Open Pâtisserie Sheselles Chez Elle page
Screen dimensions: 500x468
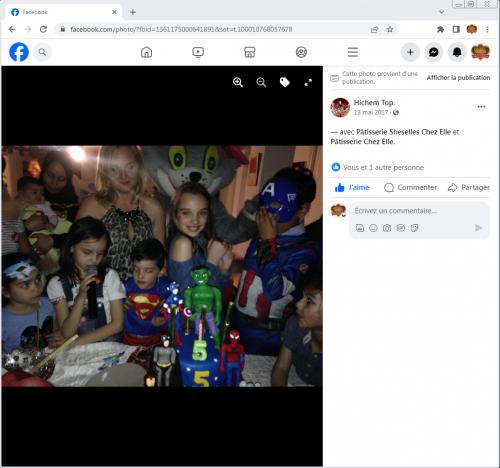(404, 132)
